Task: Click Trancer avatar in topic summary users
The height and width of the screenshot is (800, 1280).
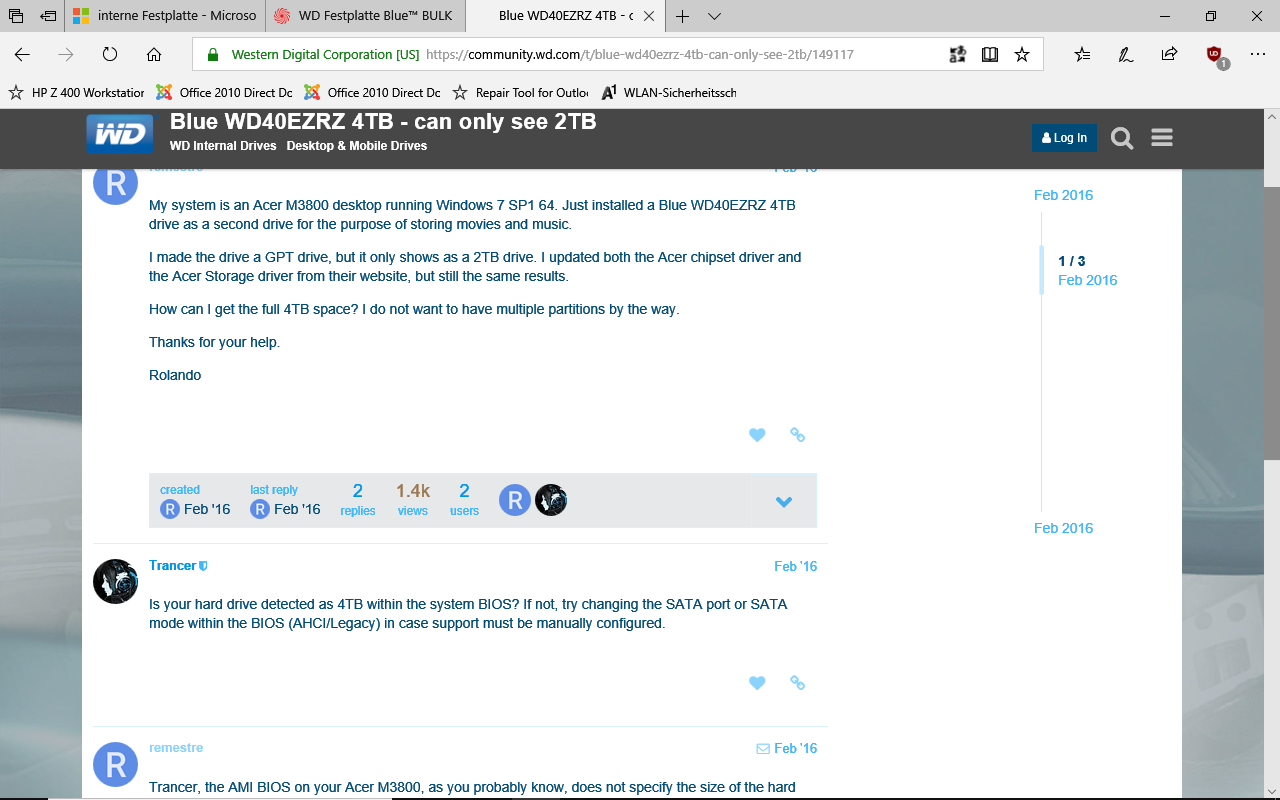Action: coord(551,500)
